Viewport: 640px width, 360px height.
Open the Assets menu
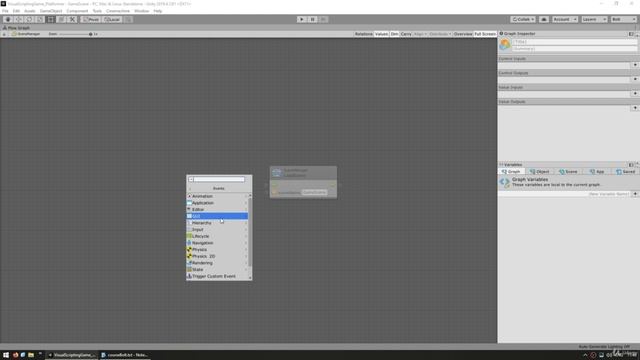[30, 11]
